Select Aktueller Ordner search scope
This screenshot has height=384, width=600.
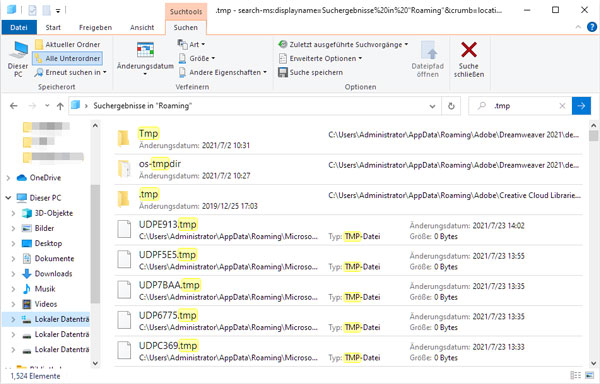pos(68,44)
